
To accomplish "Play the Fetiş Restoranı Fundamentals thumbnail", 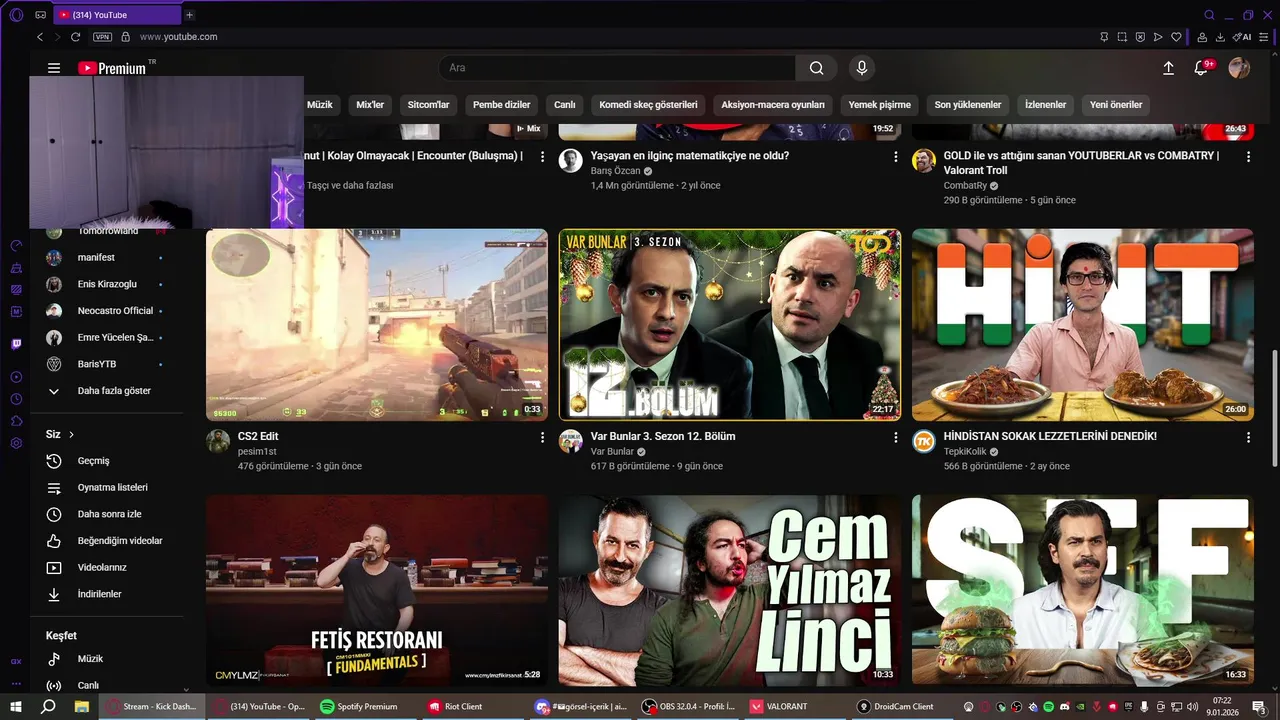I will tap(377, 590).
